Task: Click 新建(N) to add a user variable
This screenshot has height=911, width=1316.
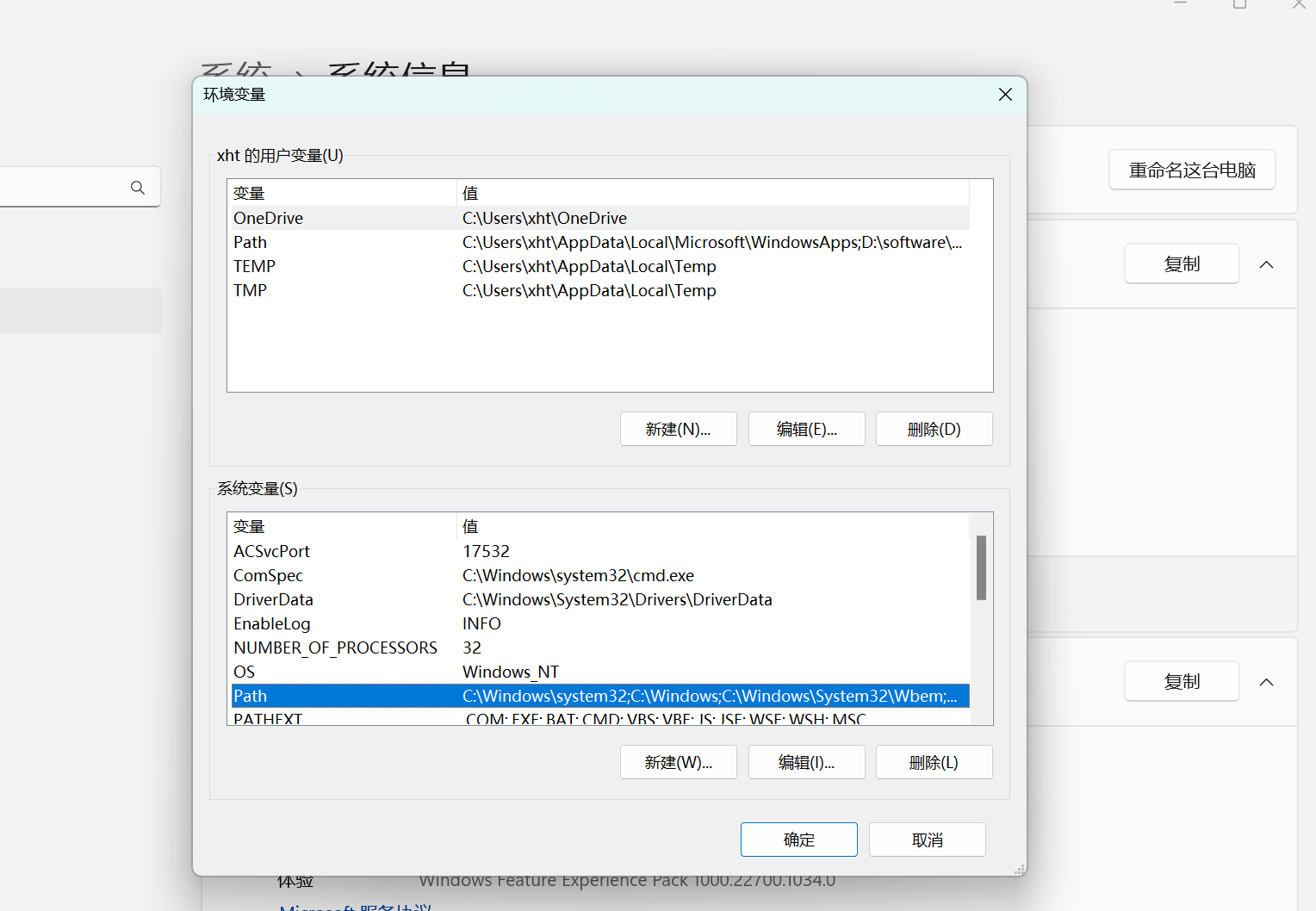Action: pyautogui.click(x=678, y=428)
